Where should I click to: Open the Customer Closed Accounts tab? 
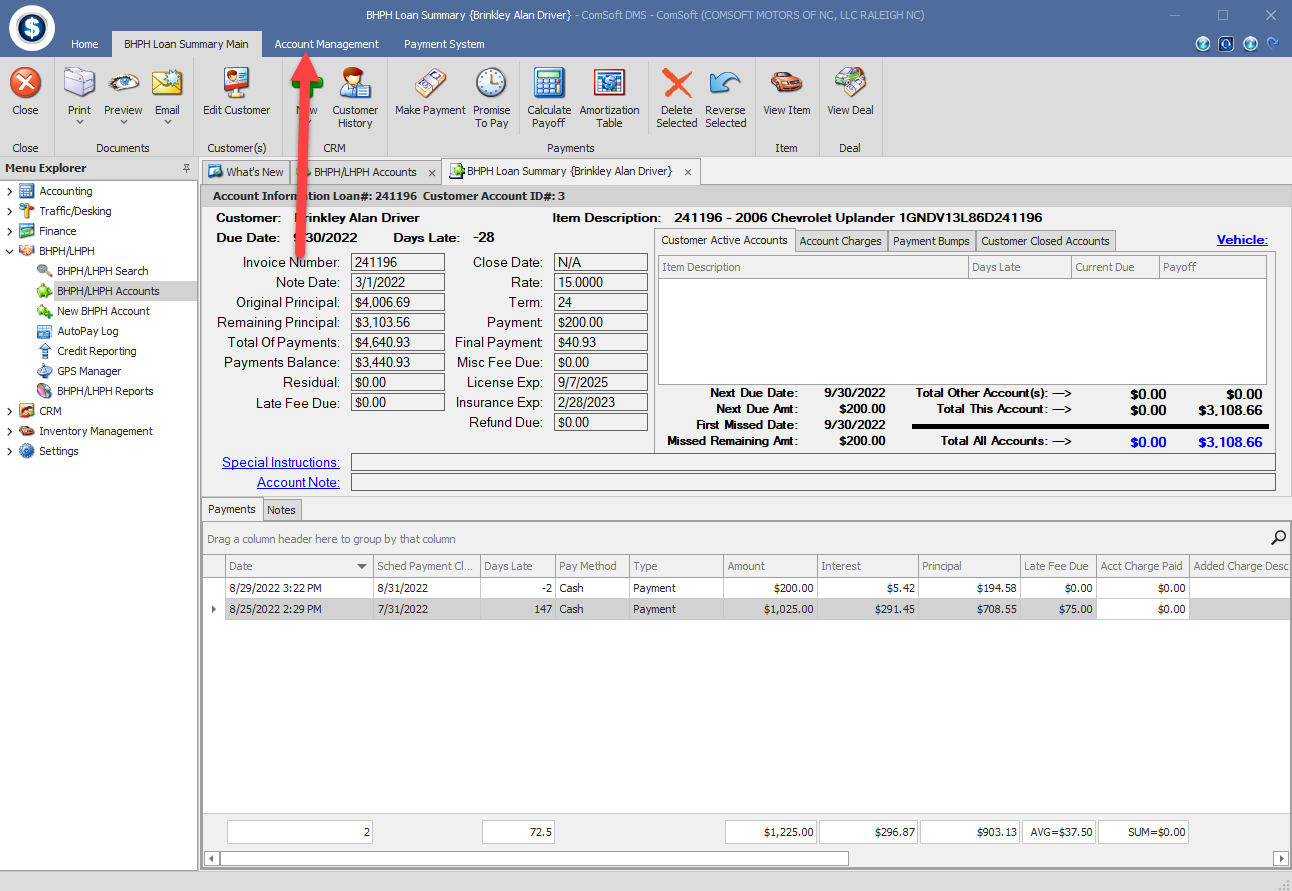pyautogui.click(x=1045, y=241)
